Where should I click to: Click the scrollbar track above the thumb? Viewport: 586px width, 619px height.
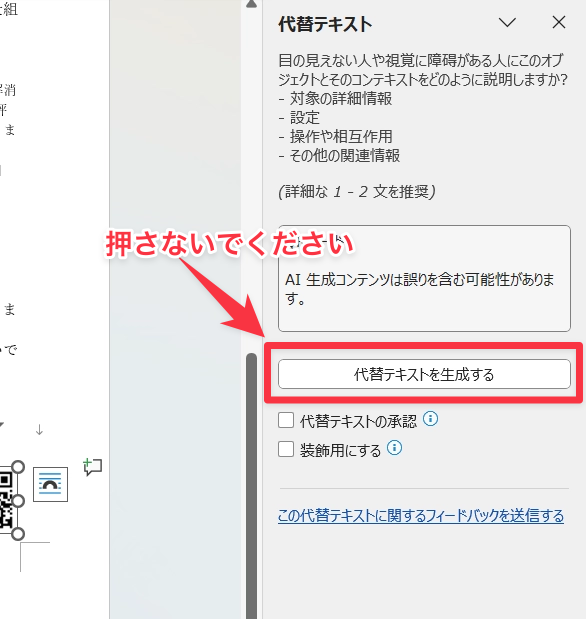coord(252,178)
